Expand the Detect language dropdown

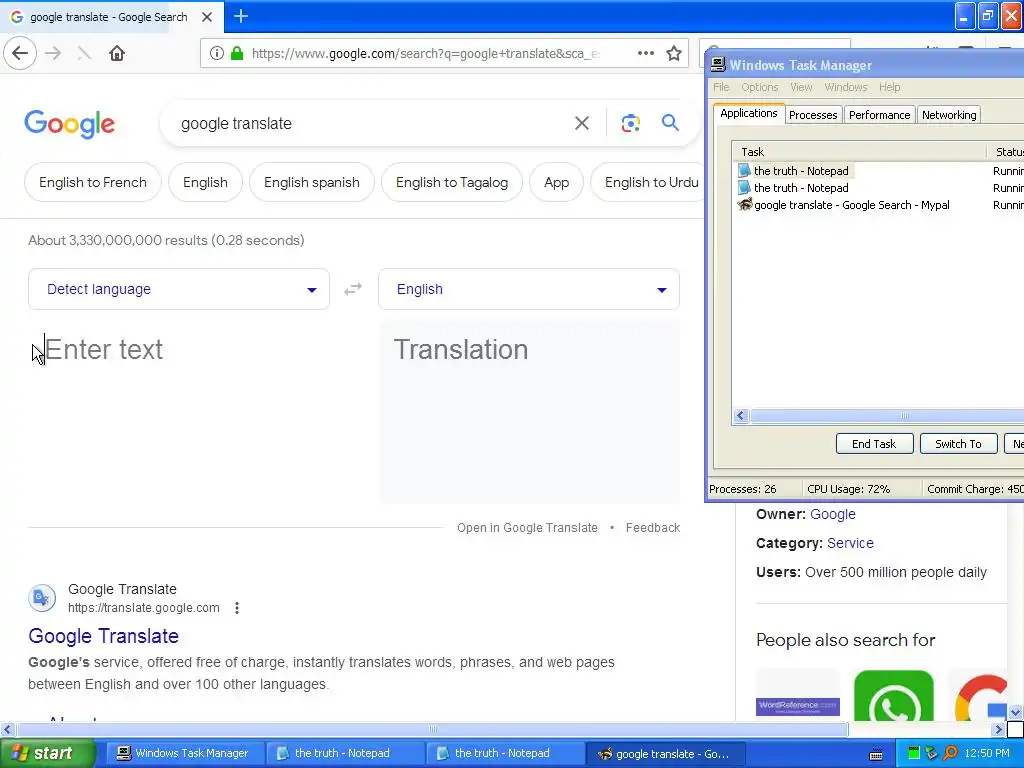[179, 289]
